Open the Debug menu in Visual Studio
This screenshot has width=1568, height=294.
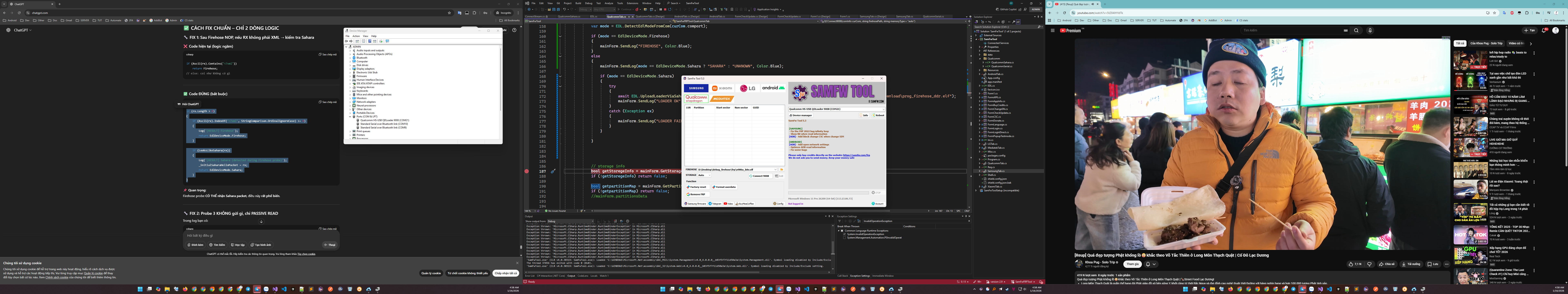[589, 3]
